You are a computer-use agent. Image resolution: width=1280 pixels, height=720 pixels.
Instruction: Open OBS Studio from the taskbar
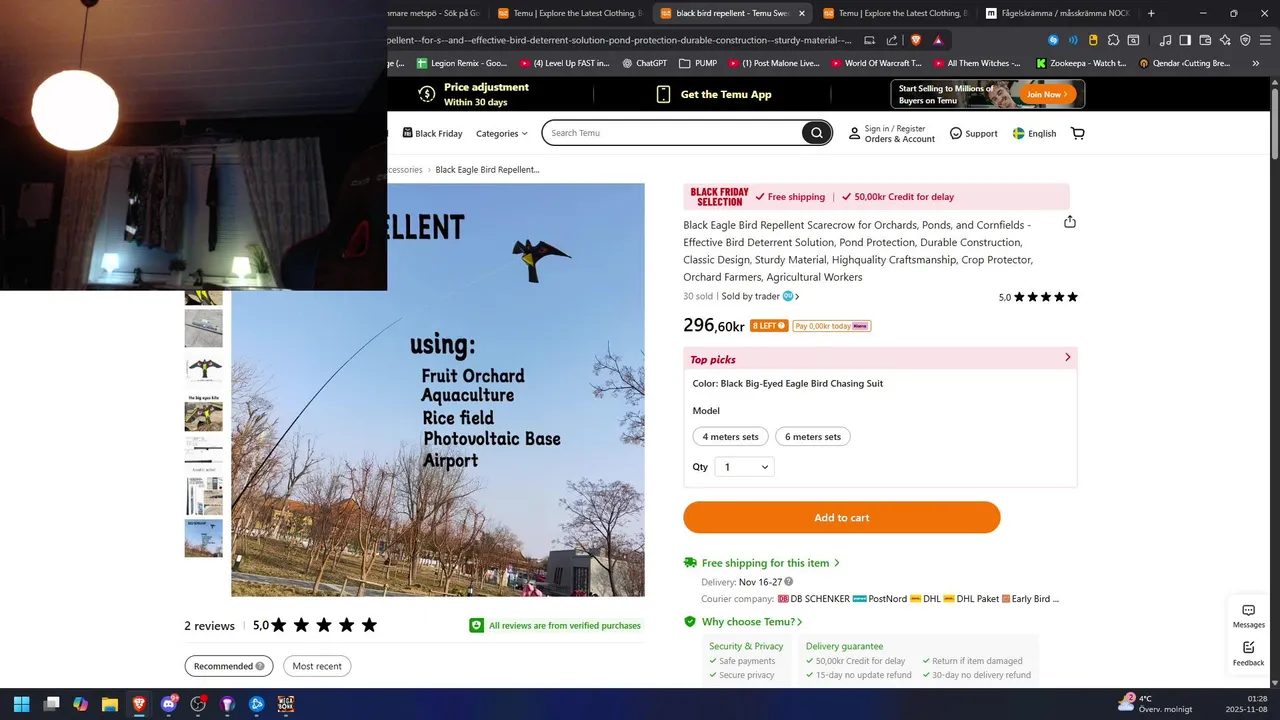198,704
